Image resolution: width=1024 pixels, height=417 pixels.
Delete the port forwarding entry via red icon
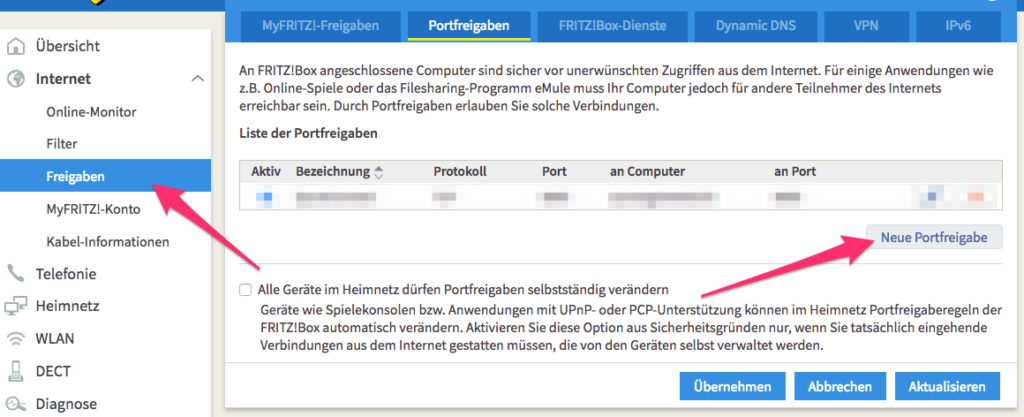tap(975, 198)
